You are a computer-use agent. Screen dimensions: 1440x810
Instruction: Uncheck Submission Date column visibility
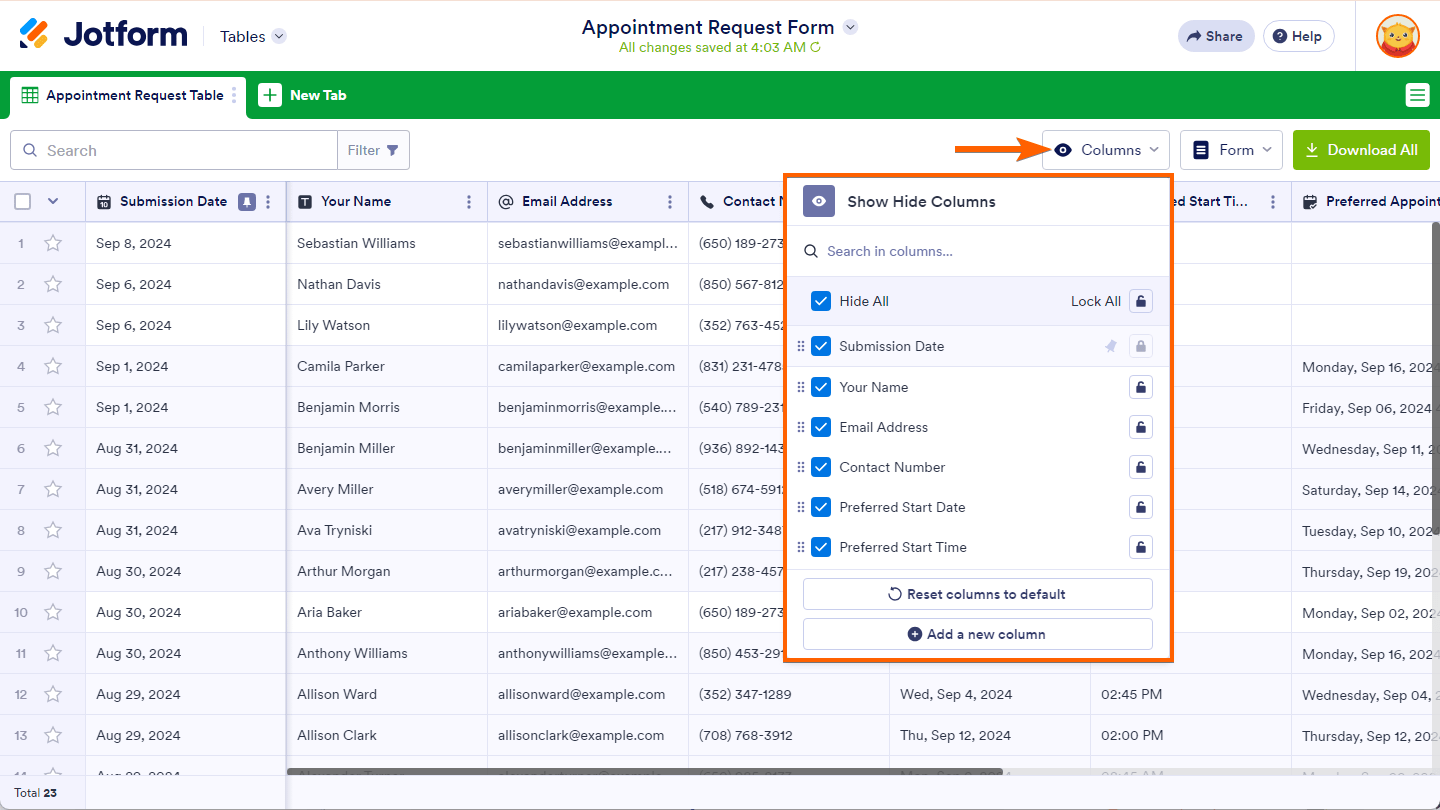coord(821,346)
